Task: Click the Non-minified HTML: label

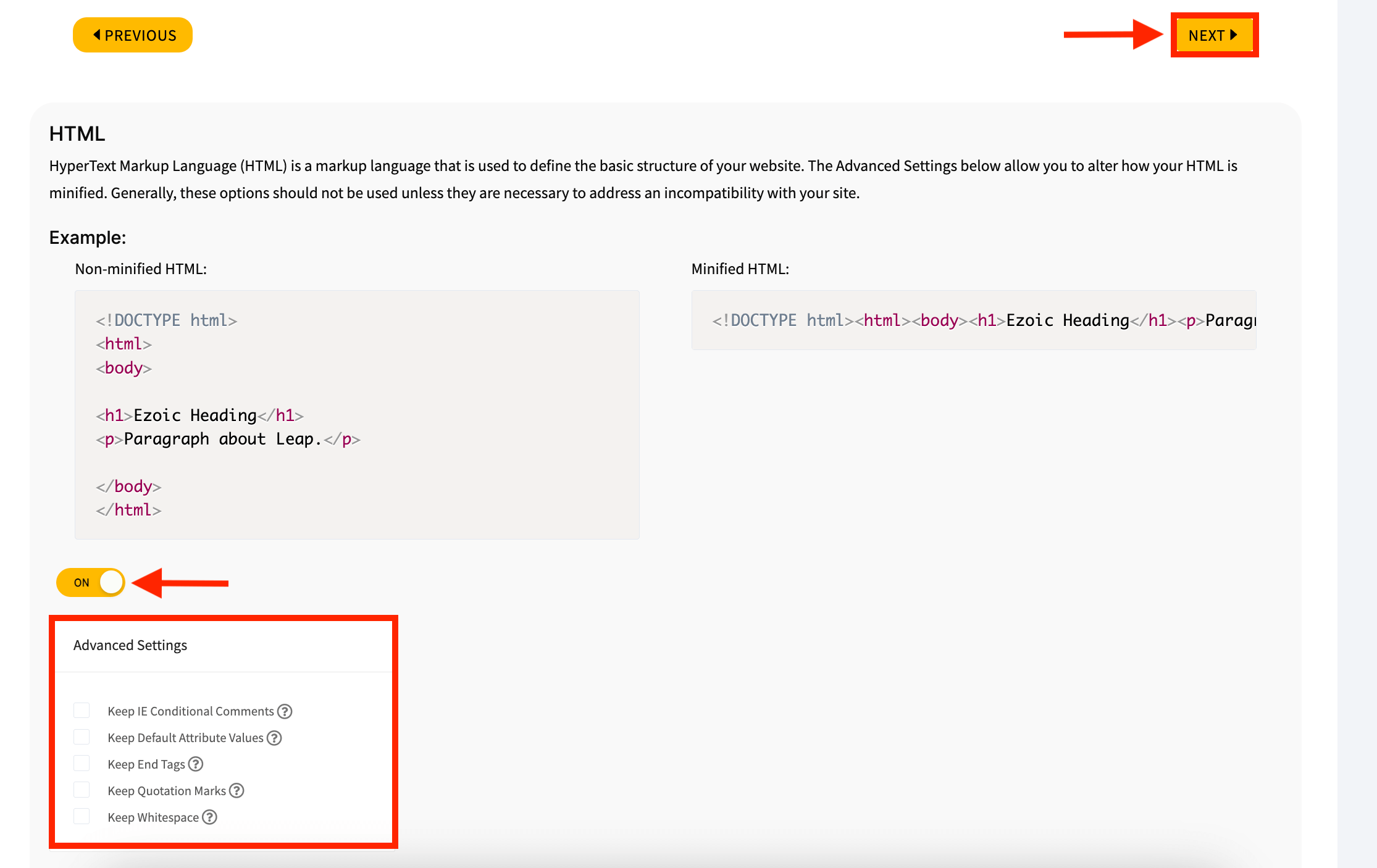Action: [x=141, y=269]
